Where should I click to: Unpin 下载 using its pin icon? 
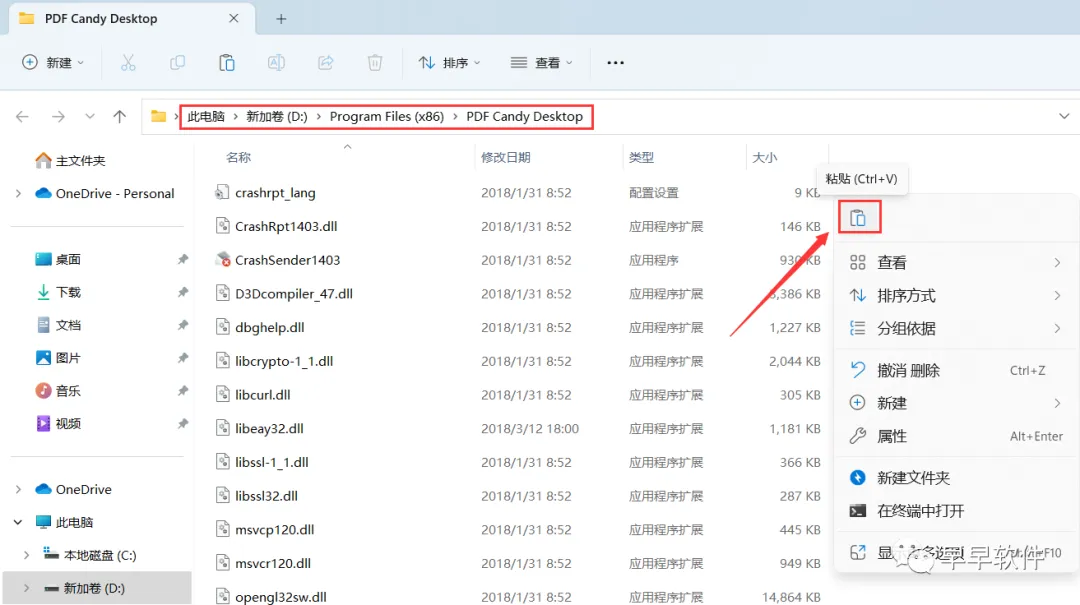[183, 292]
